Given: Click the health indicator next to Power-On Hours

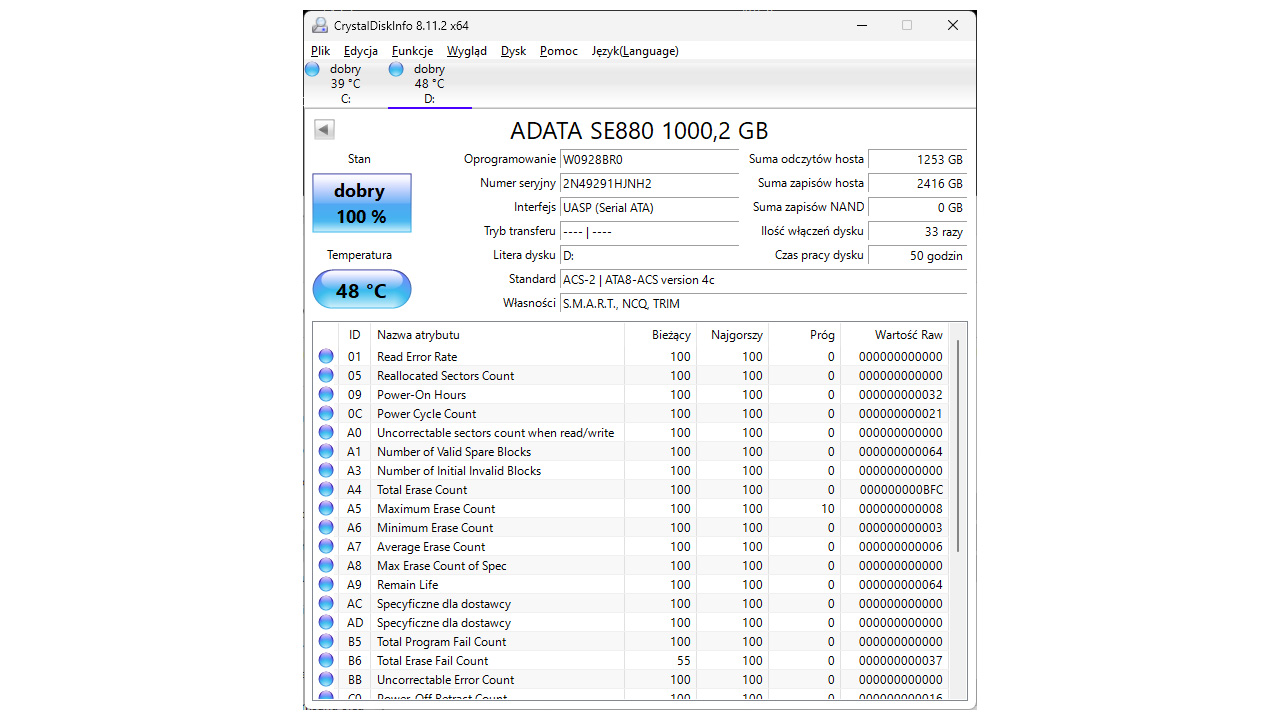Looking at the screenshot, I should click(x=325, y=394).
